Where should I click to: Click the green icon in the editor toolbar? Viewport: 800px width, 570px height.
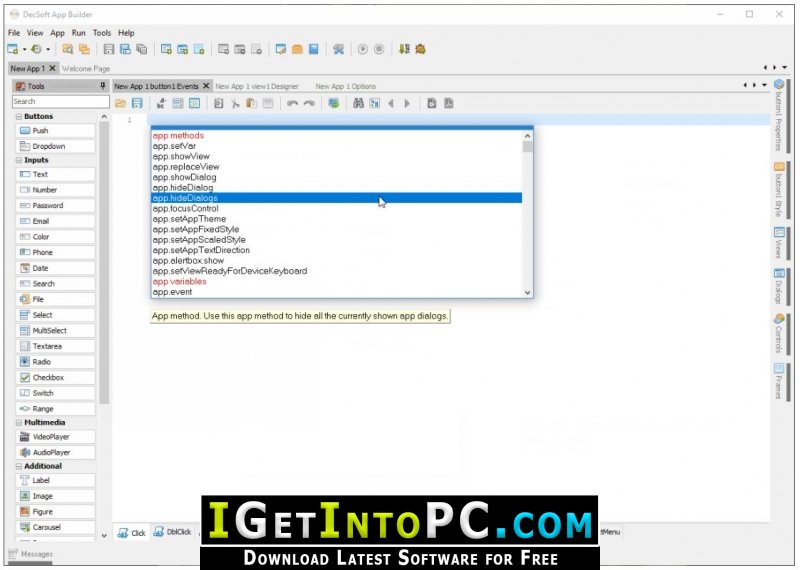pos(334,104)
